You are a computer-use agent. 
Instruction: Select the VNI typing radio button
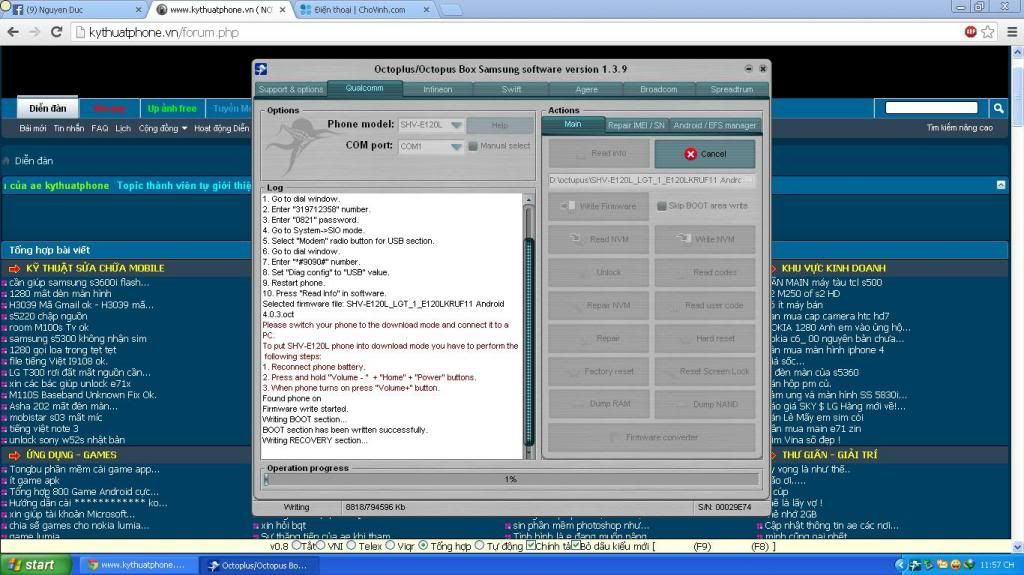321,545
